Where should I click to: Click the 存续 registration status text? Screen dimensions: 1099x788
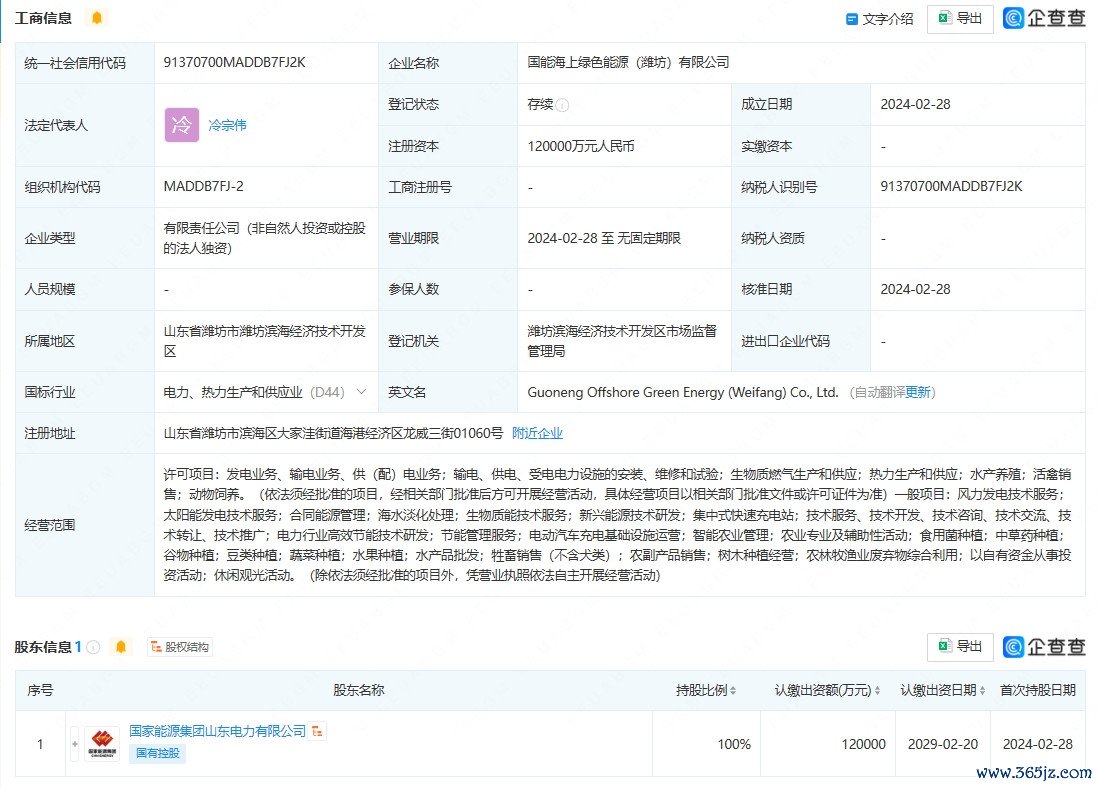(x=540, y=104)
